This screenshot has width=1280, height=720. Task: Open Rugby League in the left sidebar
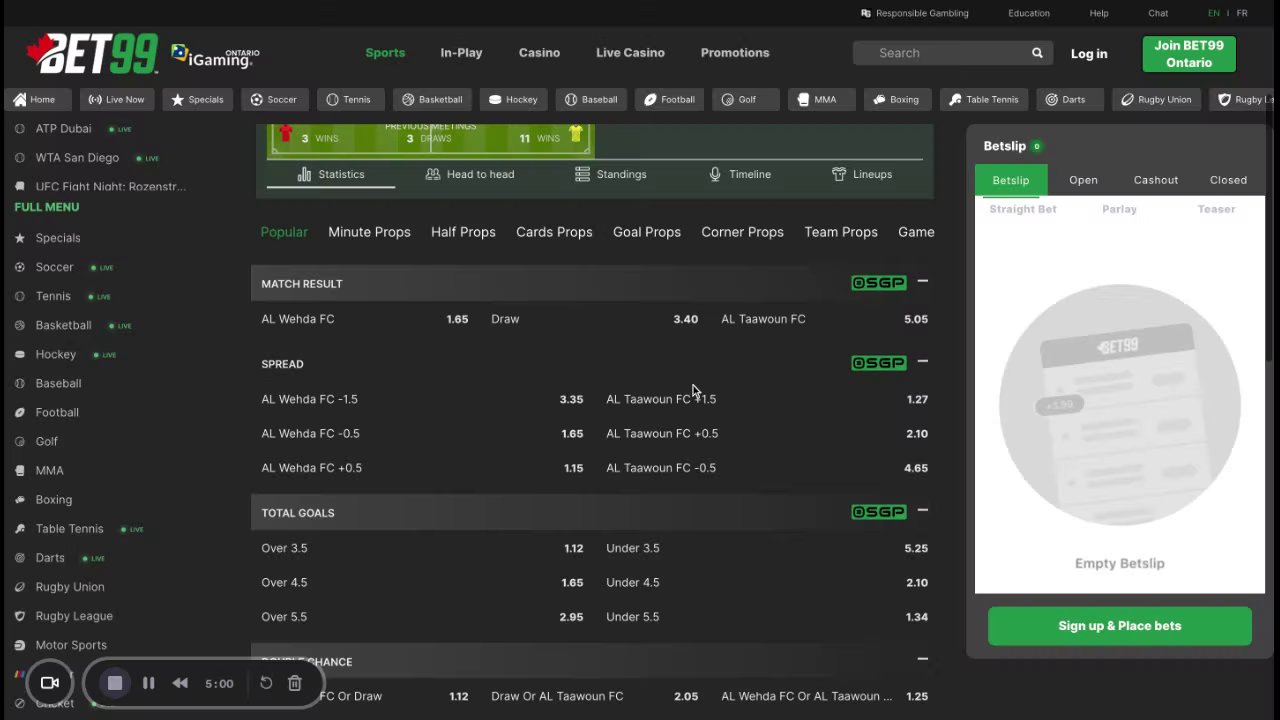click(x=74, y=616)
